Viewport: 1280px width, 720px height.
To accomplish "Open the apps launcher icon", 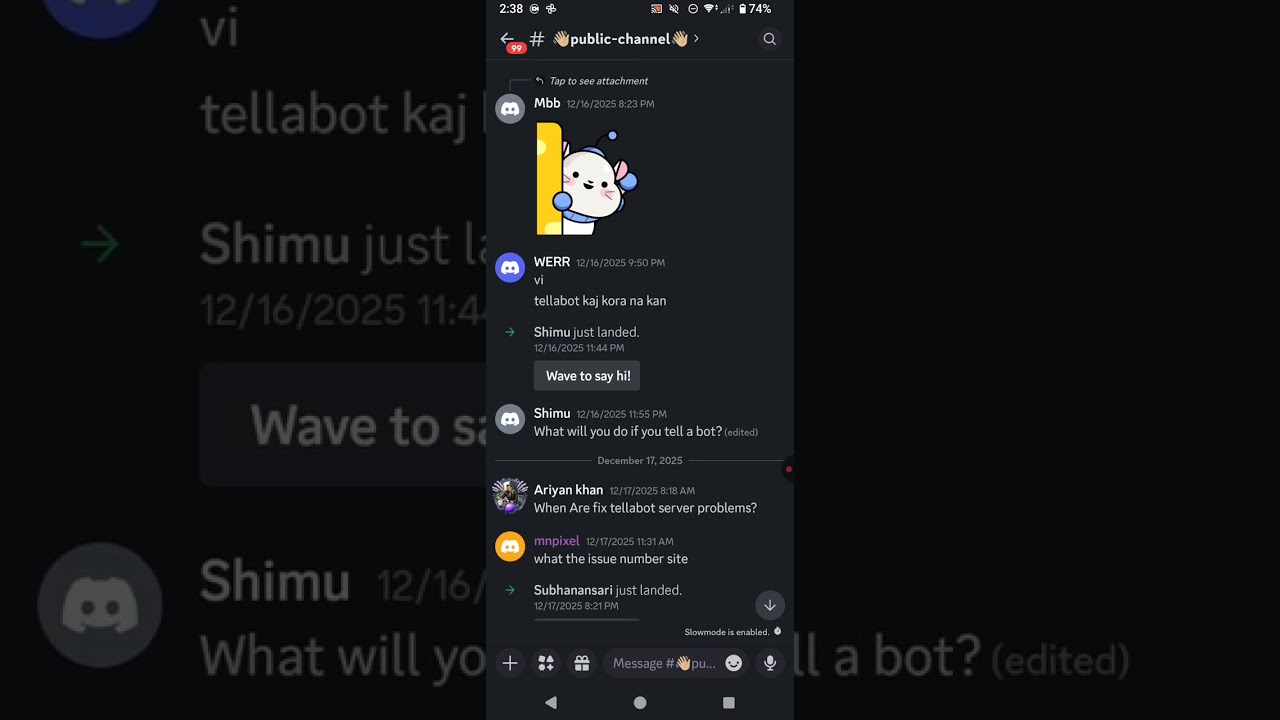I will point(546,663).
